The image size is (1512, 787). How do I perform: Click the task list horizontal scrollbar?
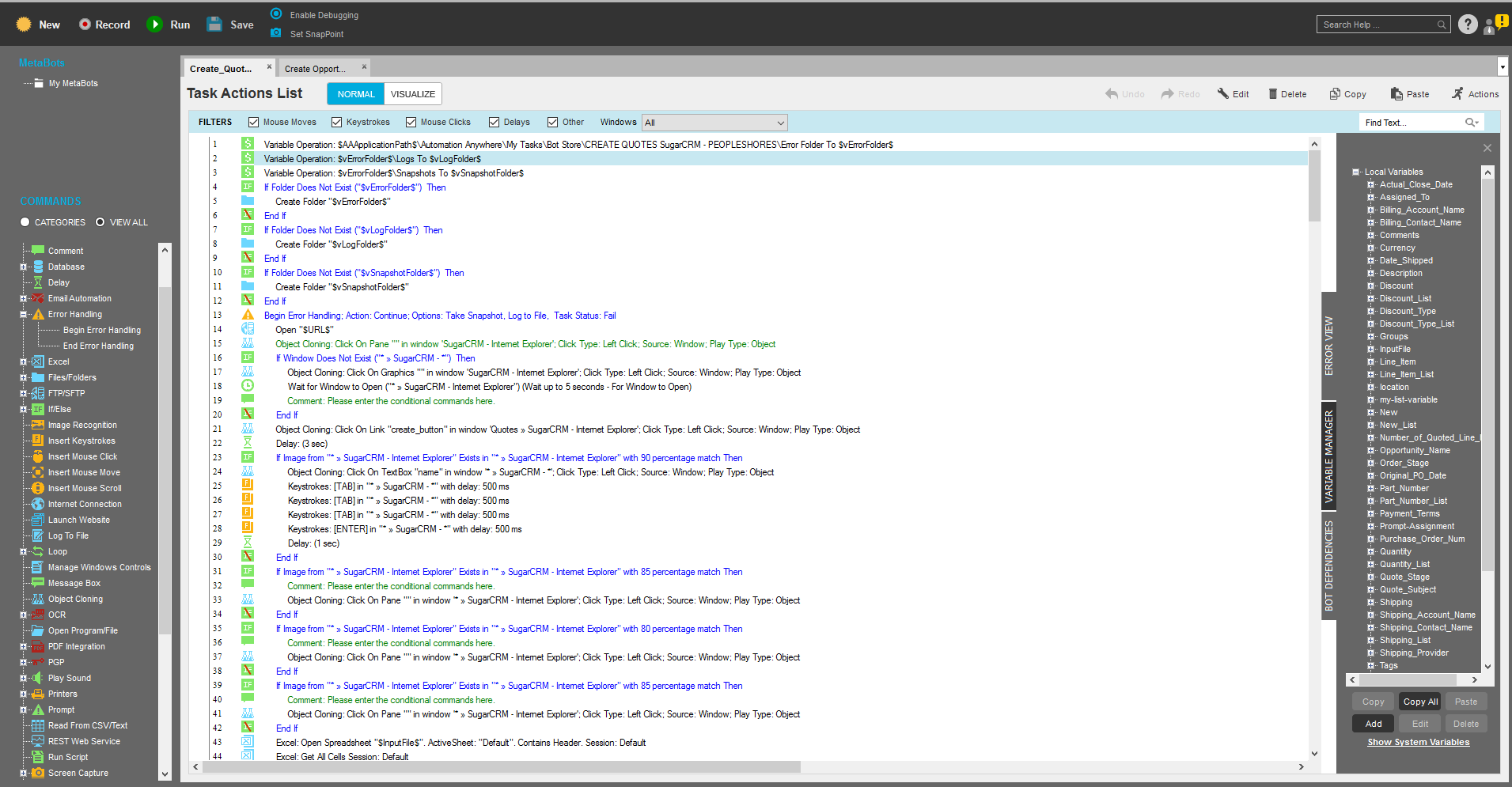click(x=502, y=767)
